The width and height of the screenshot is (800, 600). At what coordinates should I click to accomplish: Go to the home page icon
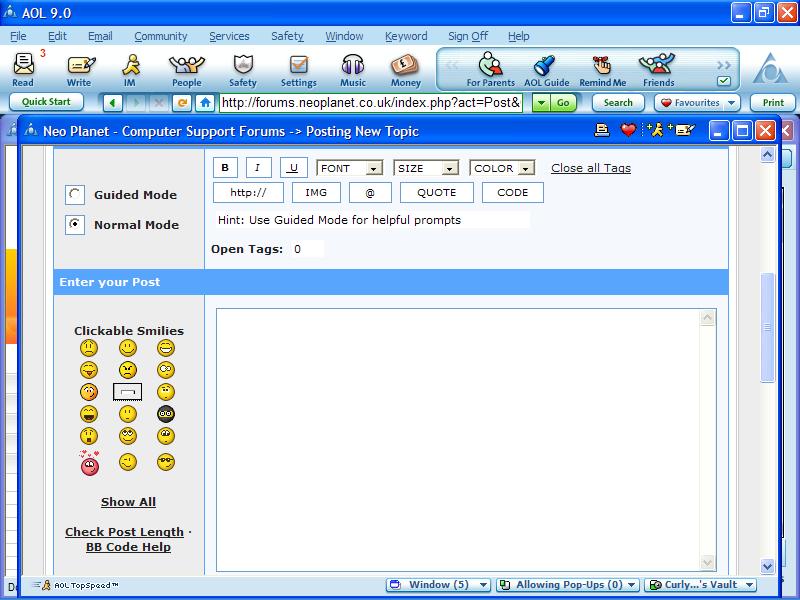pos(205,103)
